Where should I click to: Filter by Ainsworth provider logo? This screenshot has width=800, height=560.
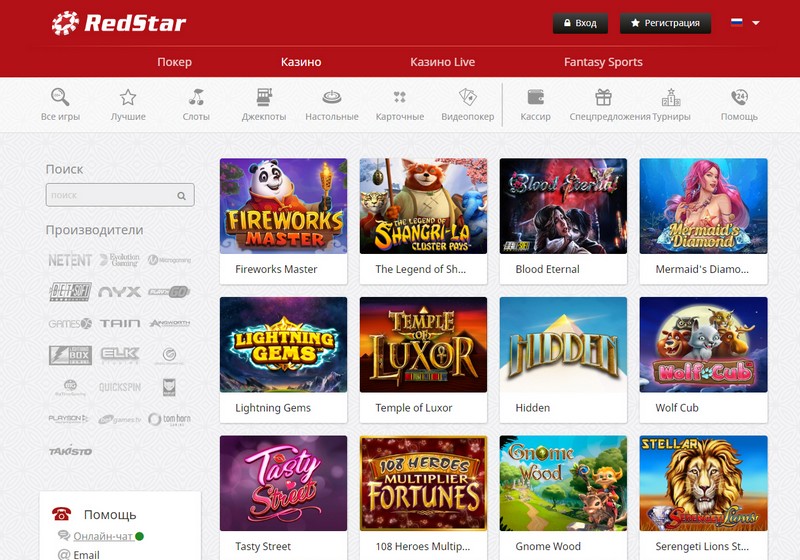click(169, 323)
